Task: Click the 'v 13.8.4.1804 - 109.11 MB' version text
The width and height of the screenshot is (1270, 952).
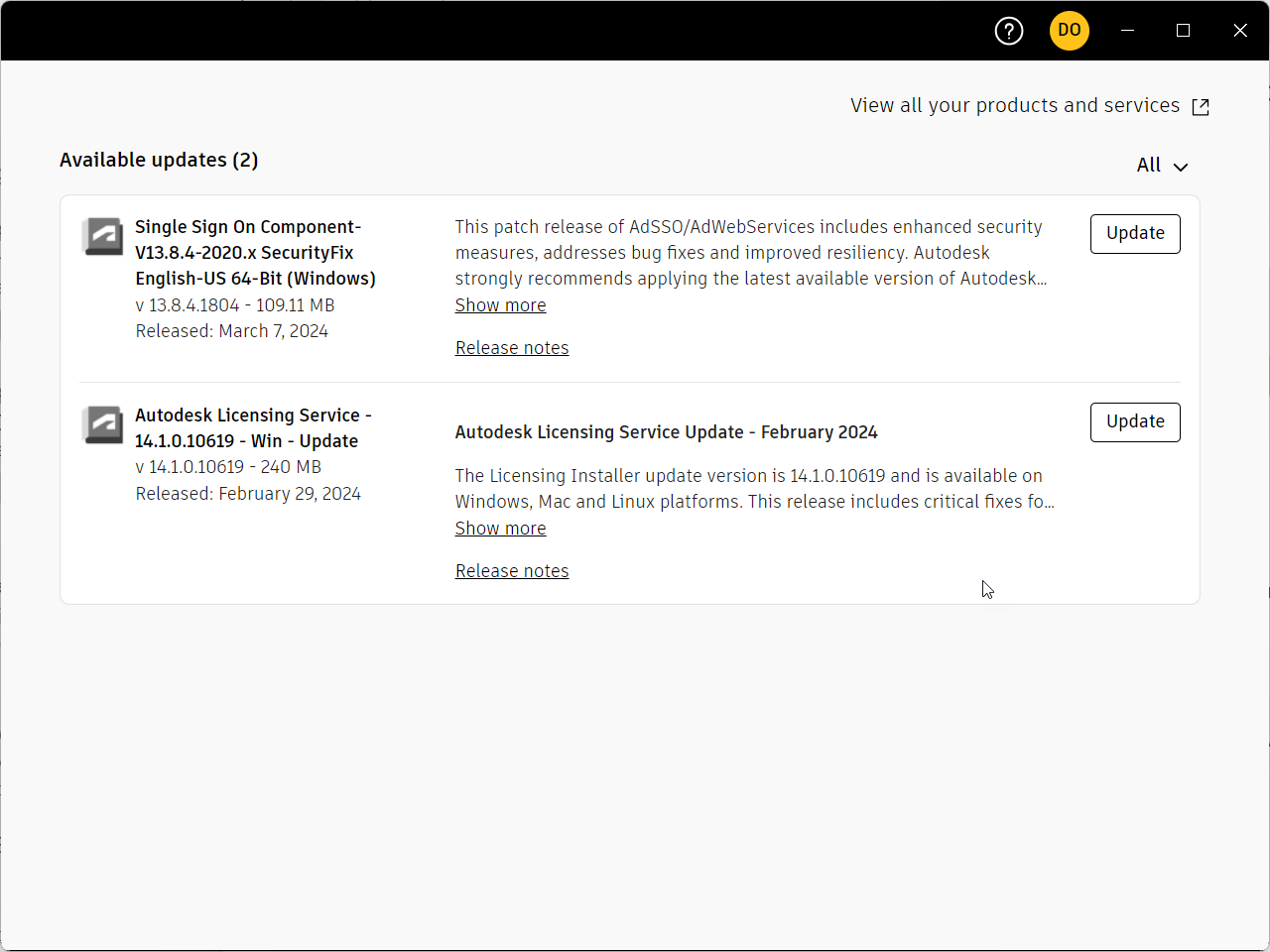Action: pyautogui.click(x=235, y=305)
